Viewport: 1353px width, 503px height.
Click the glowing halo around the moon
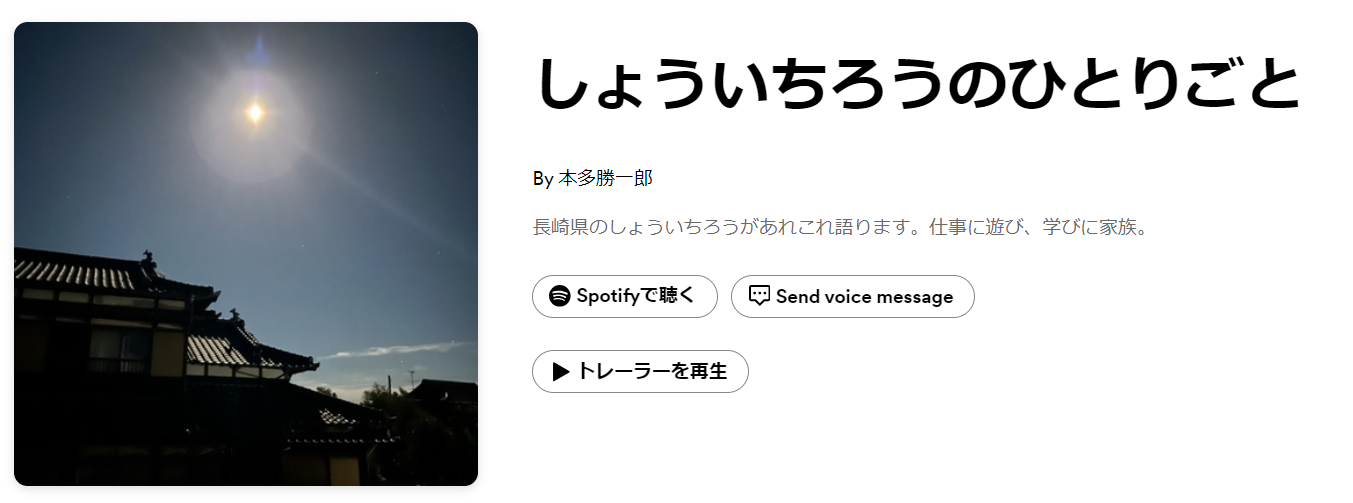[255, 113]
